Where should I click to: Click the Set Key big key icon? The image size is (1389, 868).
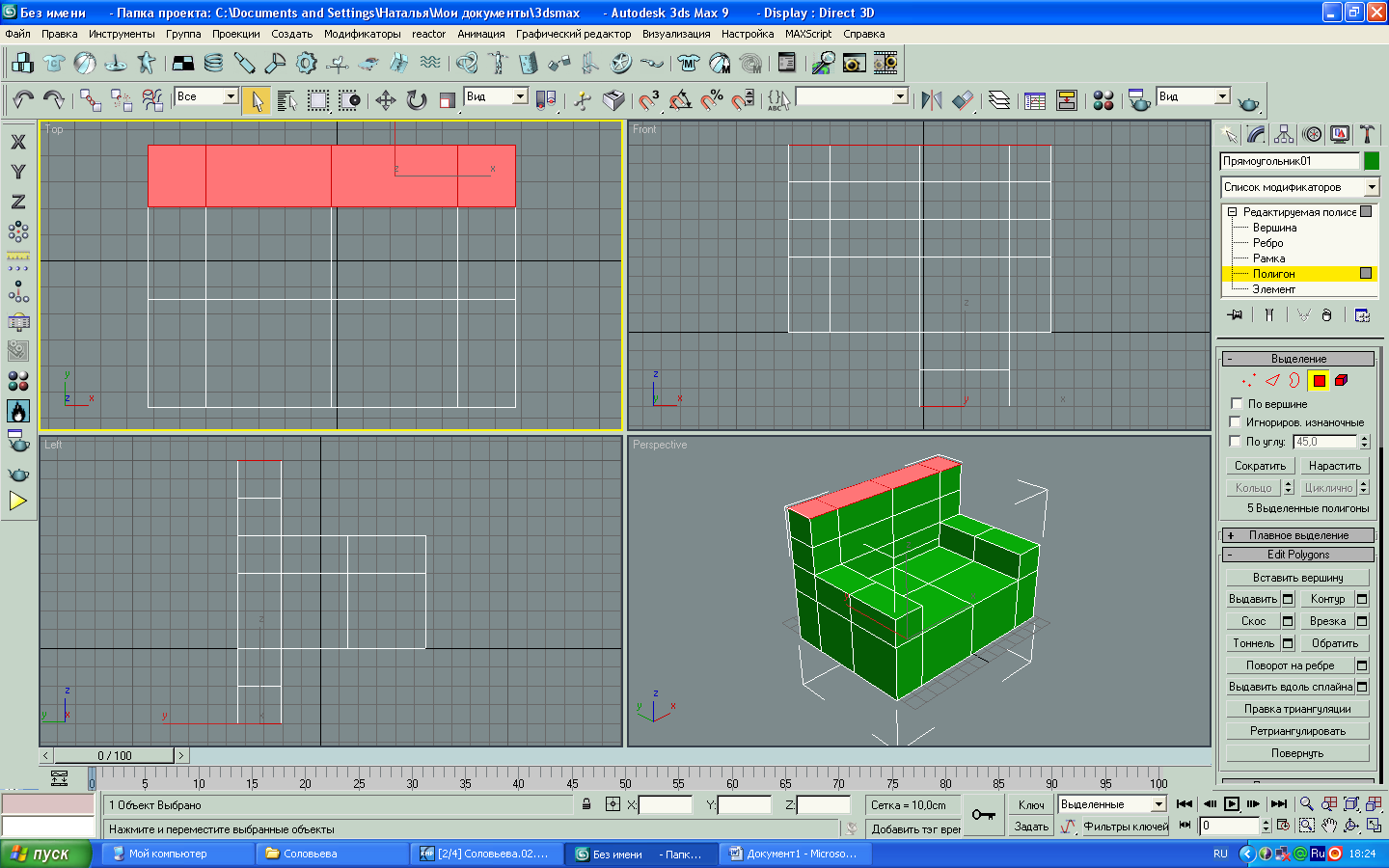[x=984, y=815]
